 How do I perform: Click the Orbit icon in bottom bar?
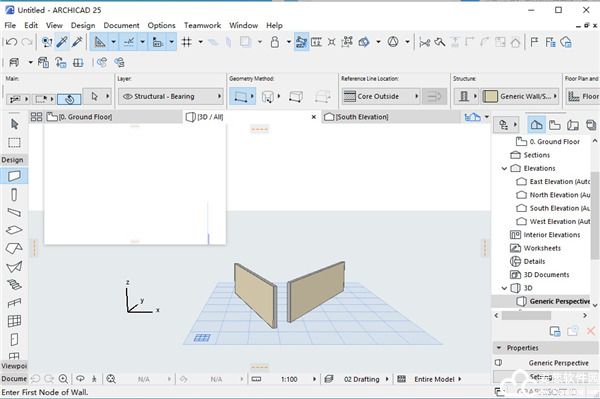click(80, 379)
